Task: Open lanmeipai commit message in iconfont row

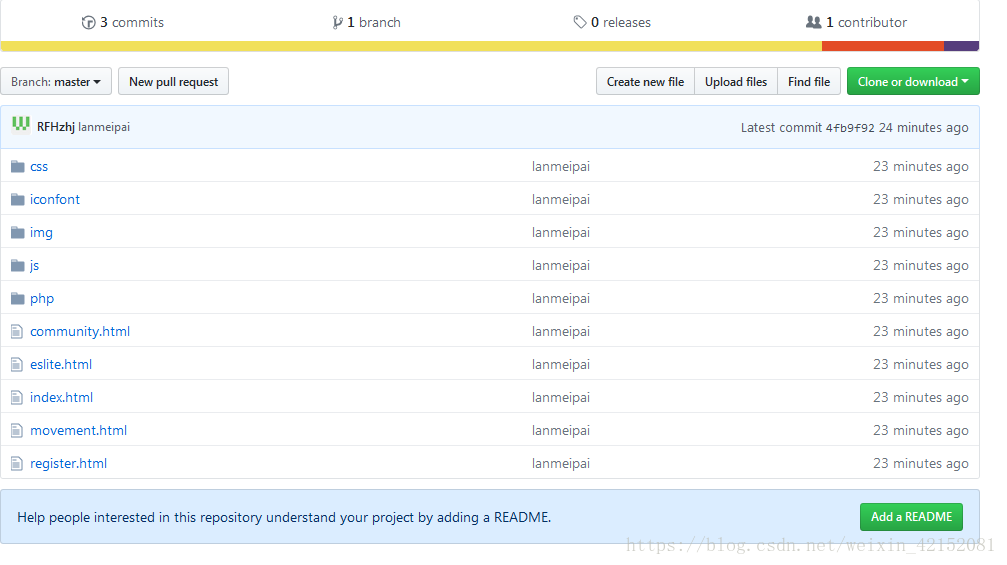Action: click(561, 199)
